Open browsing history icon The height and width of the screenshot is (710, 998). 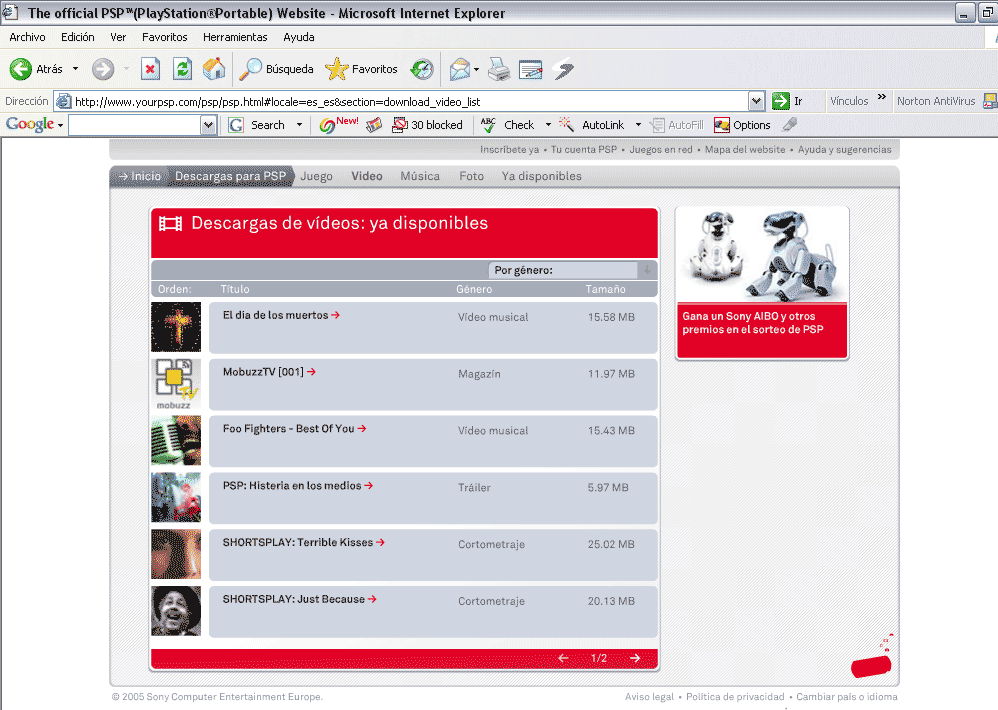point(422,69)
